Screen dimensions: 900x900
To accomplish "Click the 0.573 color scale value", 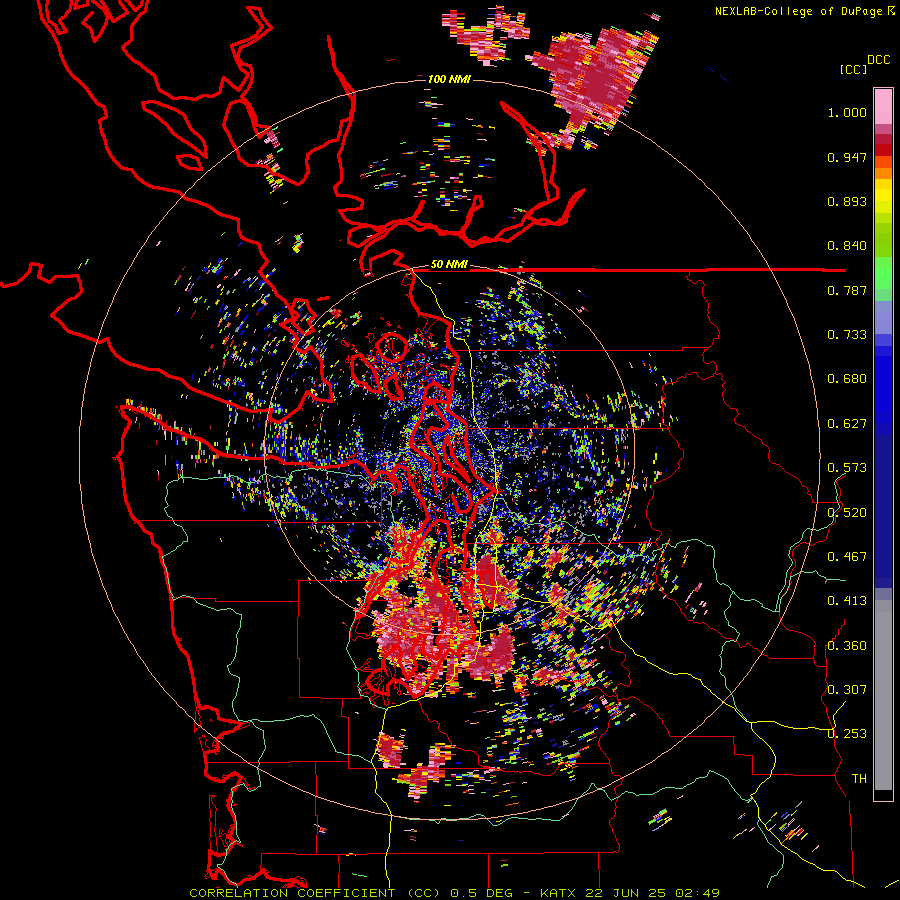I will (847, 468).
